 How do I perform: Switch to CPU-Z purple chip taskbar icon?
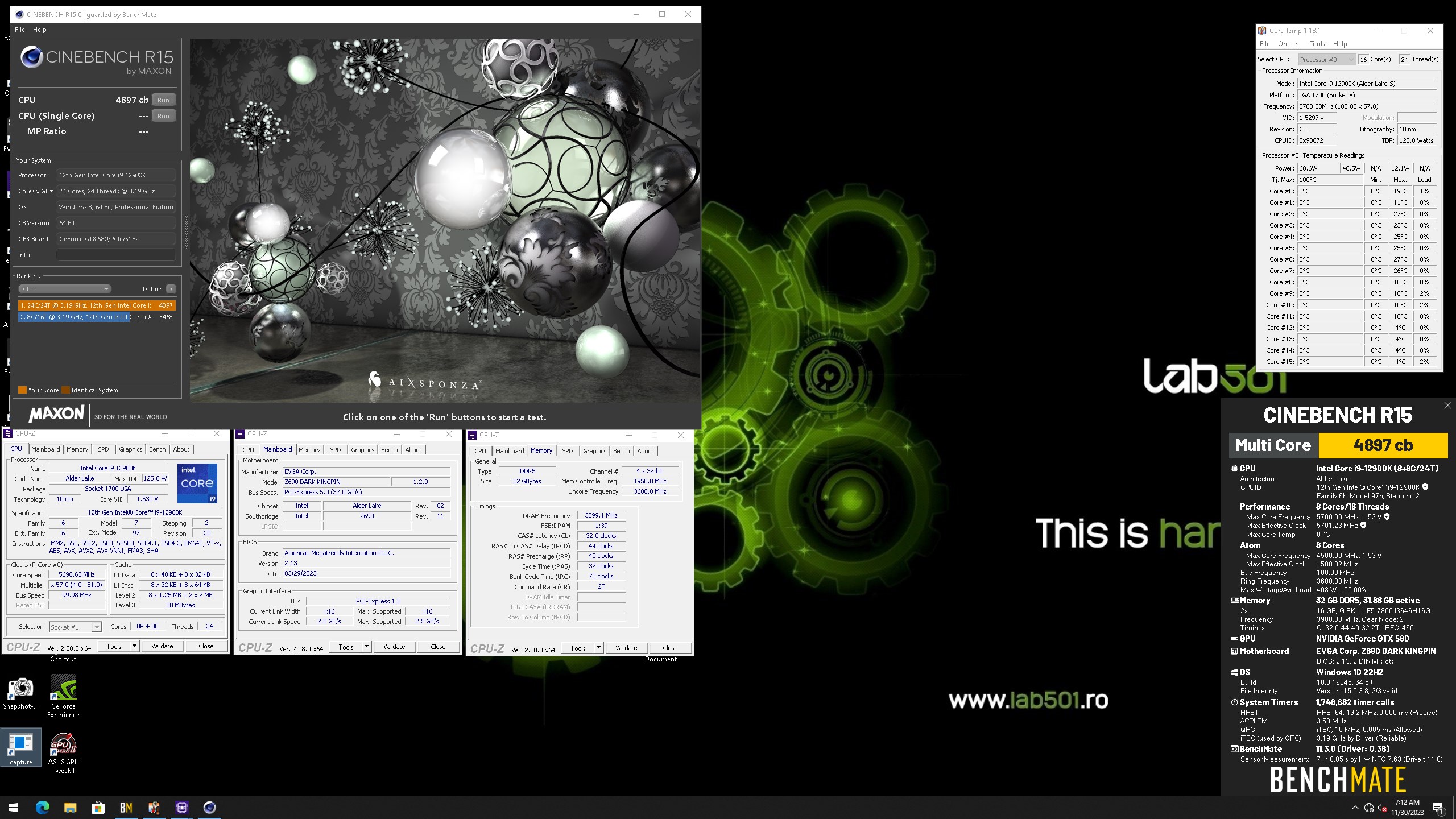point(182,807)
